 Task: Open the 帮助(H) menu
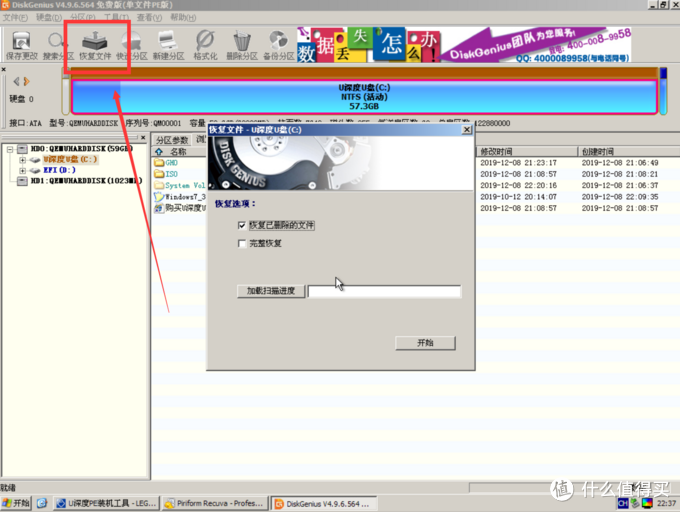point(183,17)
